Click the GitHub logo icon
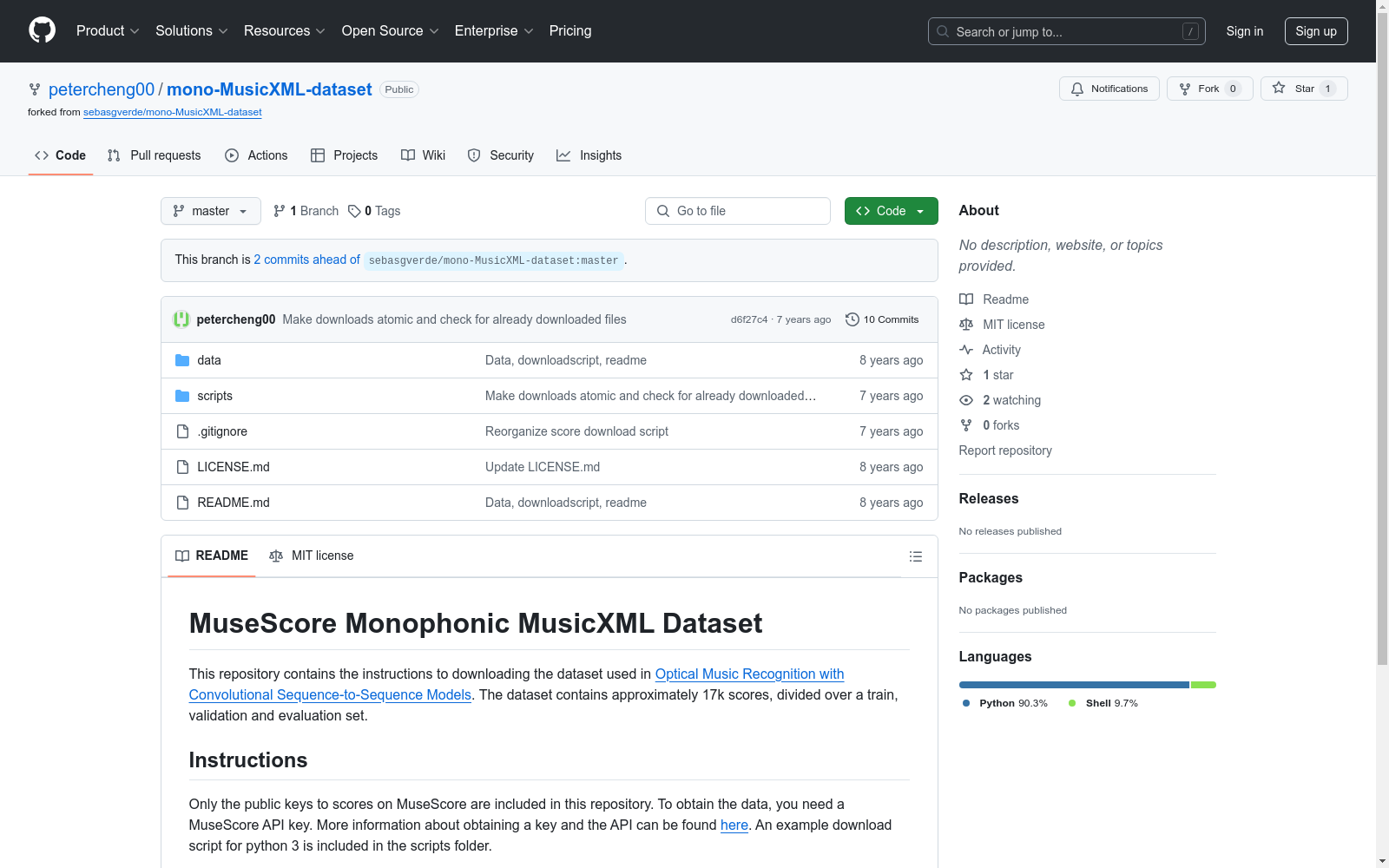Viewport: 1389px width, 868px height. tap(42, 30)
